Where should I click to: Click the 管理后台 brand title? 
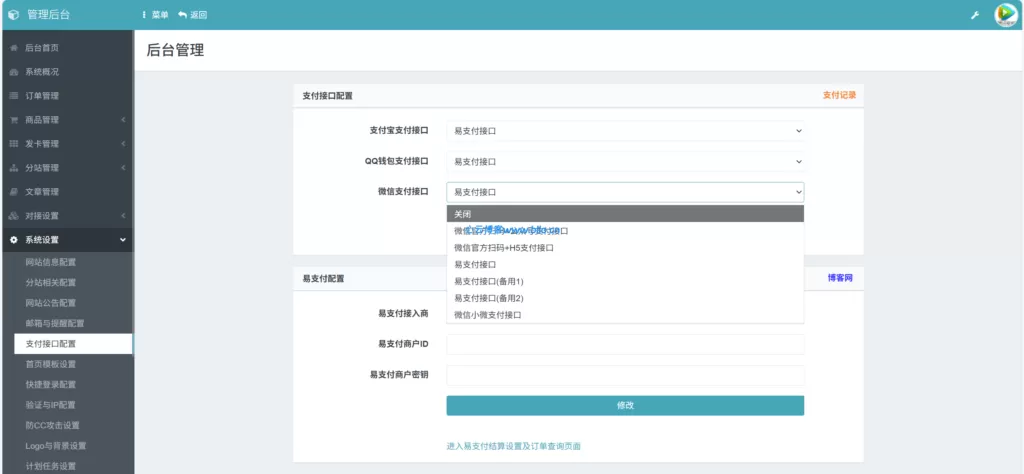[48, 14]
